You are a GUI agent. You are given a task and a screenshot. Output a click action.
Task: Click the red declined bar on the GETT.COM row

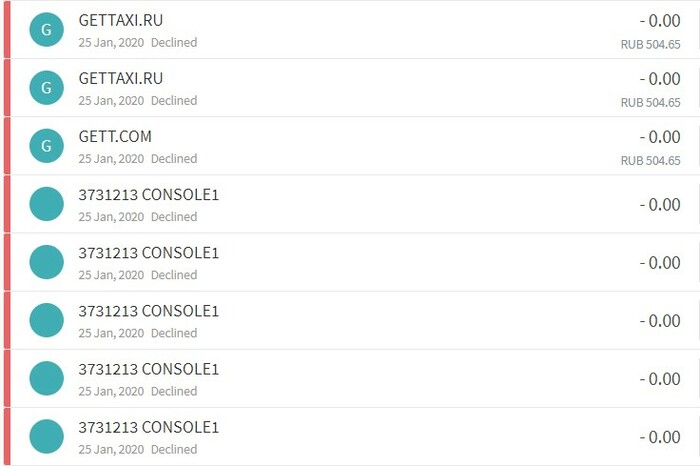(7, 146)
